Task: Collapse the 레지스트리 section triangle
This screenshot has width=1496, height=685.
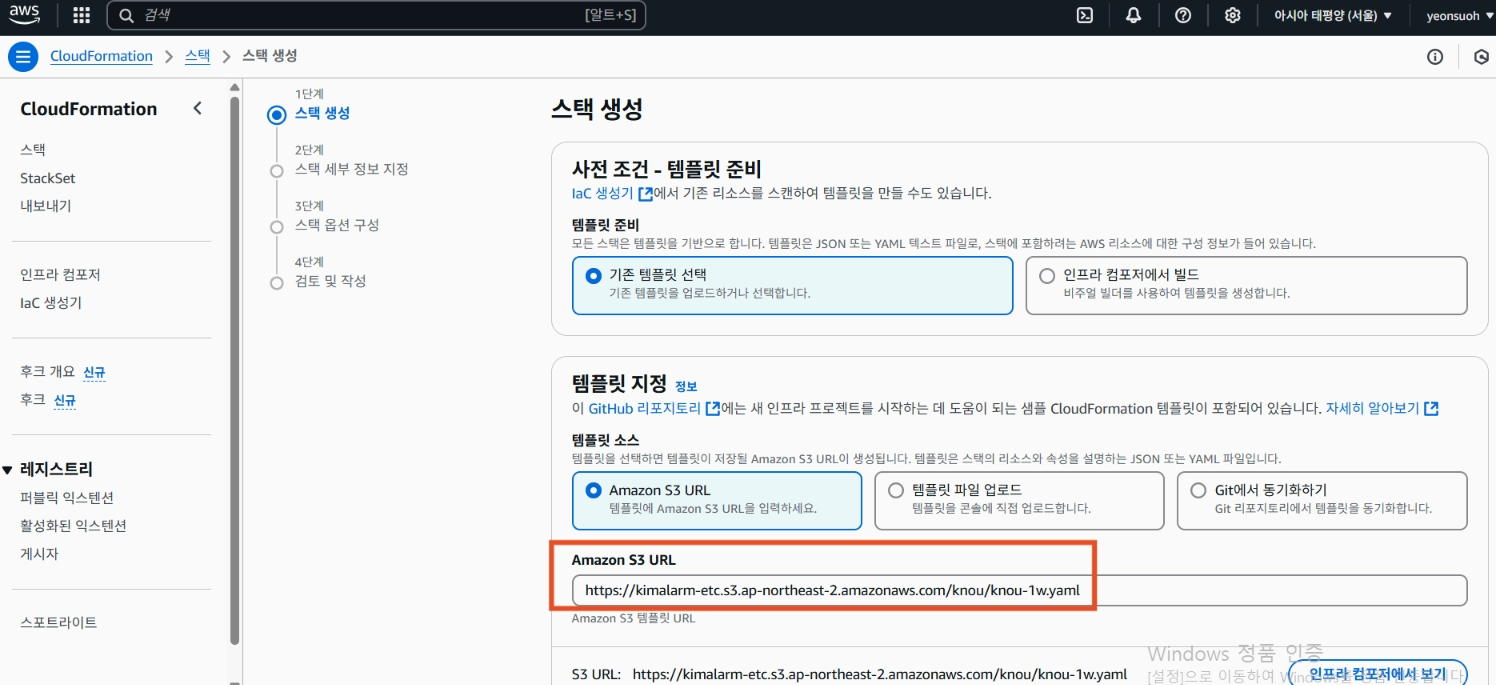Action: 8,469
